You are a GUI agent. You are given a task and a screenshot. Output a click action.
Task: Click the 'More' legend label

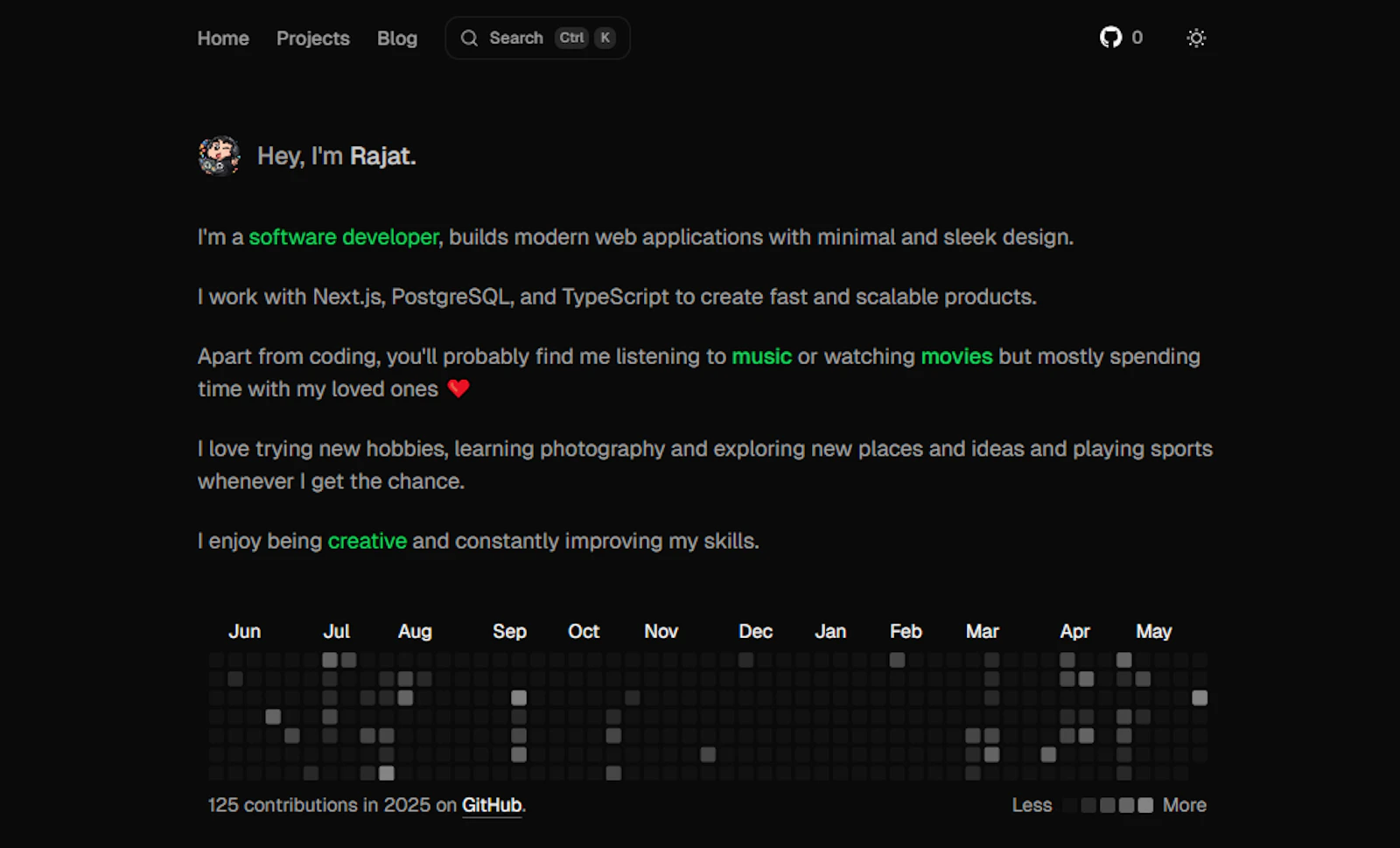pyautogui.click(x=1185, y=805)
